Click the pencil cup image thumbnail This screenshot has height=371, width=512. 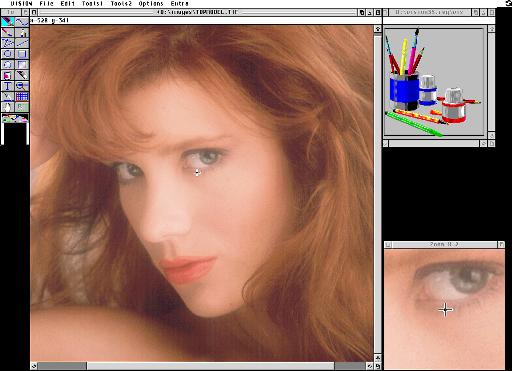pos(434,82)
